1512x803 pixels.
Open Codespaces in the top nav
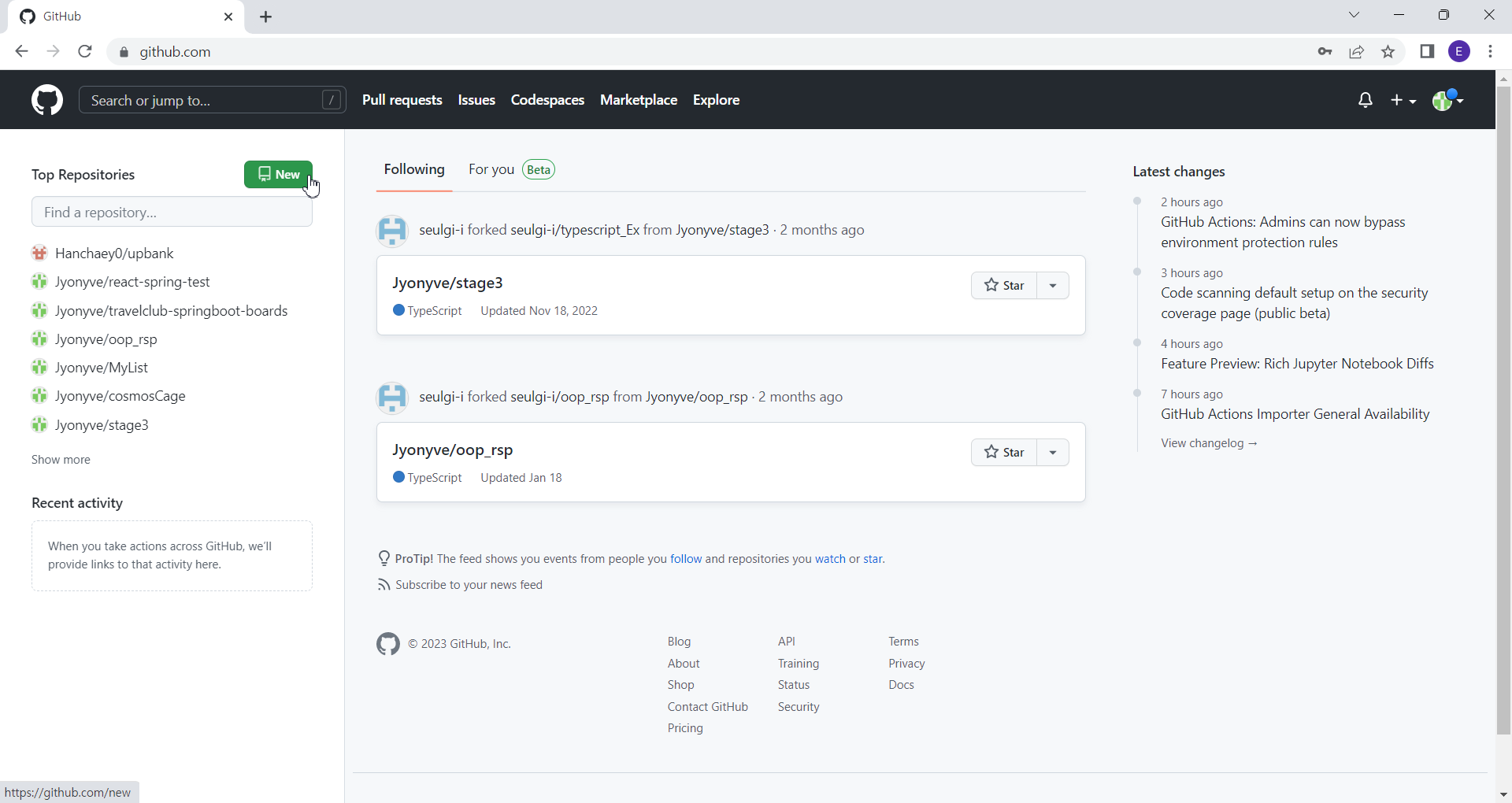tap(547, 100)
